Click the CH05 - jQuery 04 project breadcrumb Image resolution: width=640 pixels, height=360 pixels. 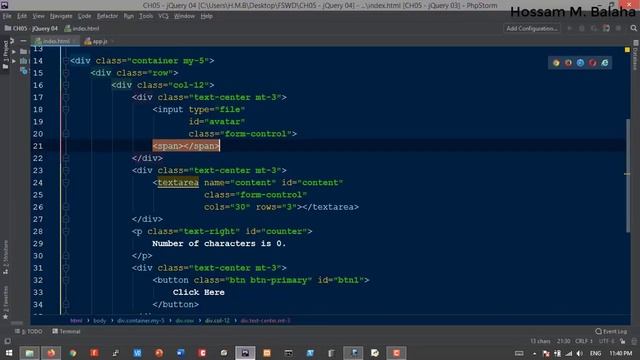point(31,29)
